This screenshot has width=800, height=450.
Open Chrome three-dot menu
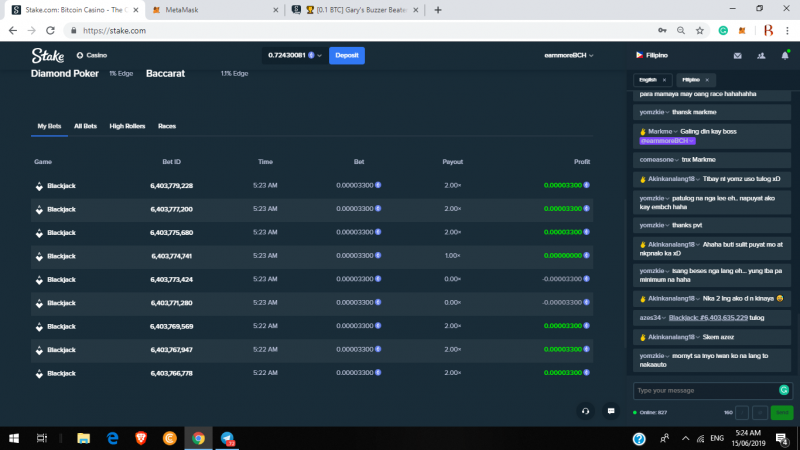pos(787,31)
